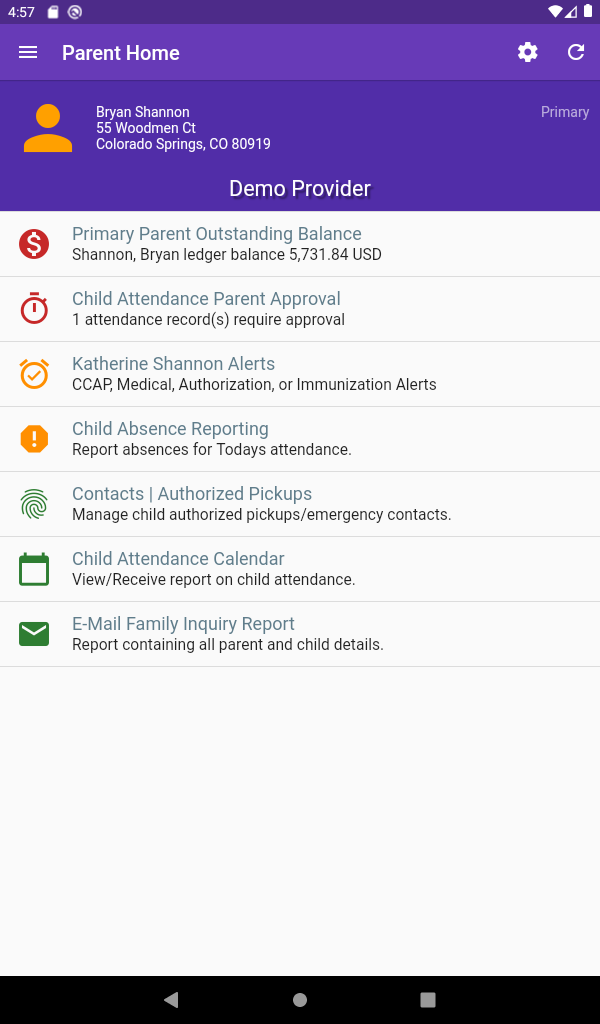Screen dimensions: 600x1024
Task: Open the settings gear
Action: click(527, 52)
